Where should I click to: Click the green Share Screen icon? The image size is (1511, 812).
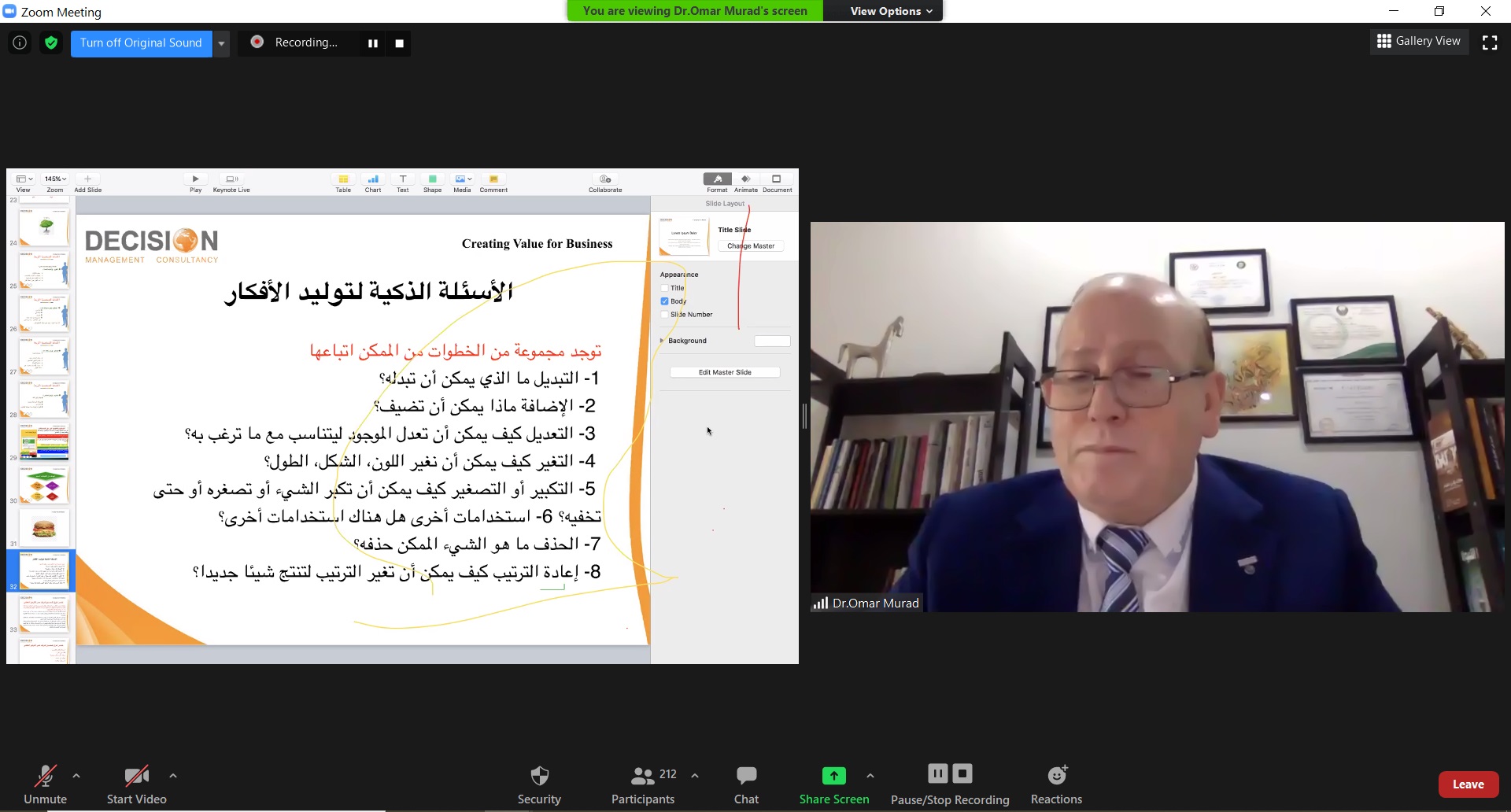tap(833, 776)
